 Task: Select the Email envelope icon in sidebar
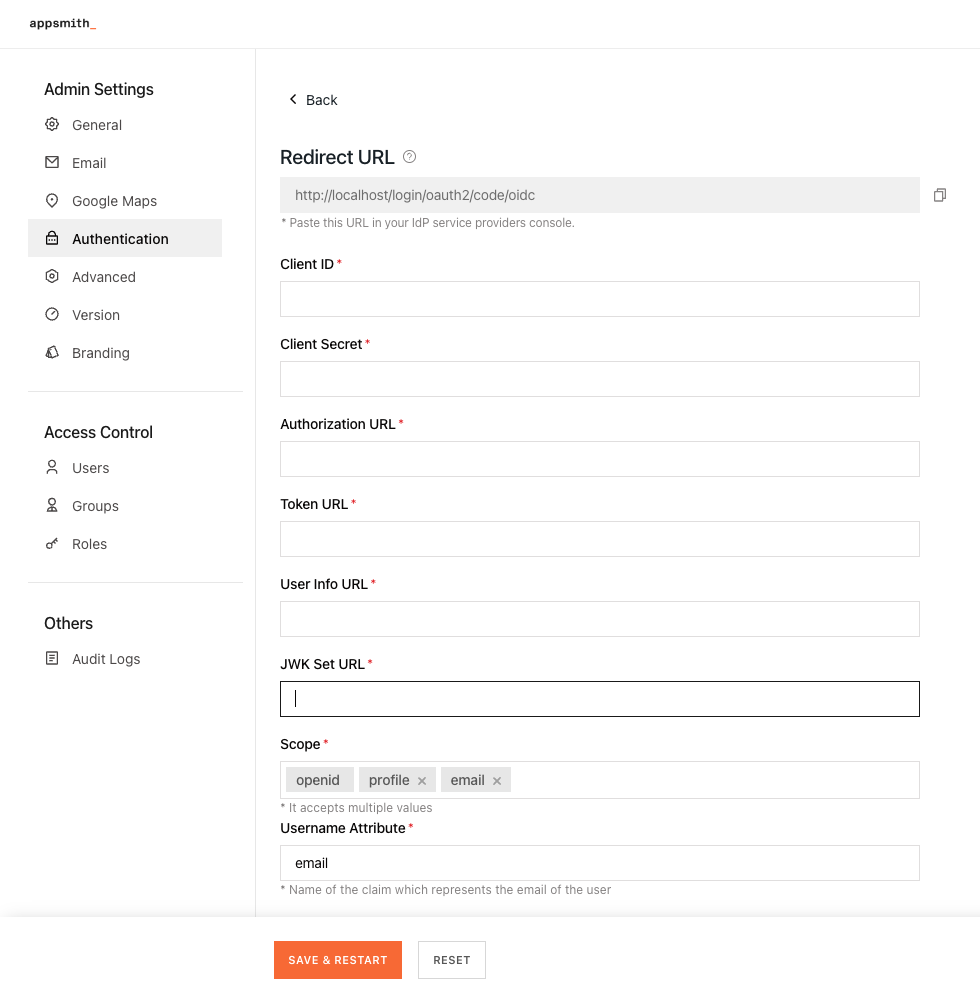(x=52, y=163)
